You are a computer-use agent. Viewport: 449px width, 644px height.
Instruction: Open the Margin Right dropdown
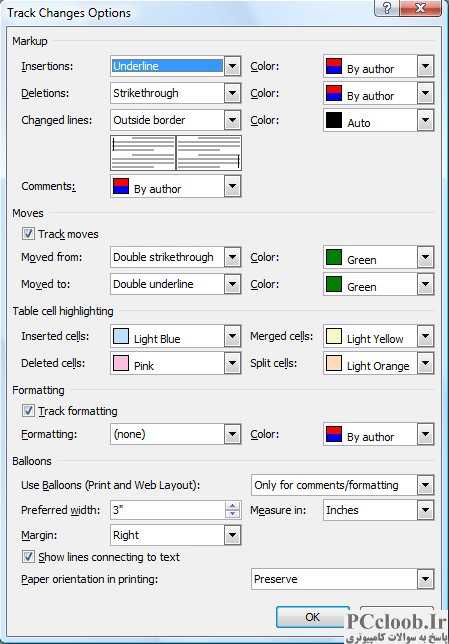(x=233, y=535)
